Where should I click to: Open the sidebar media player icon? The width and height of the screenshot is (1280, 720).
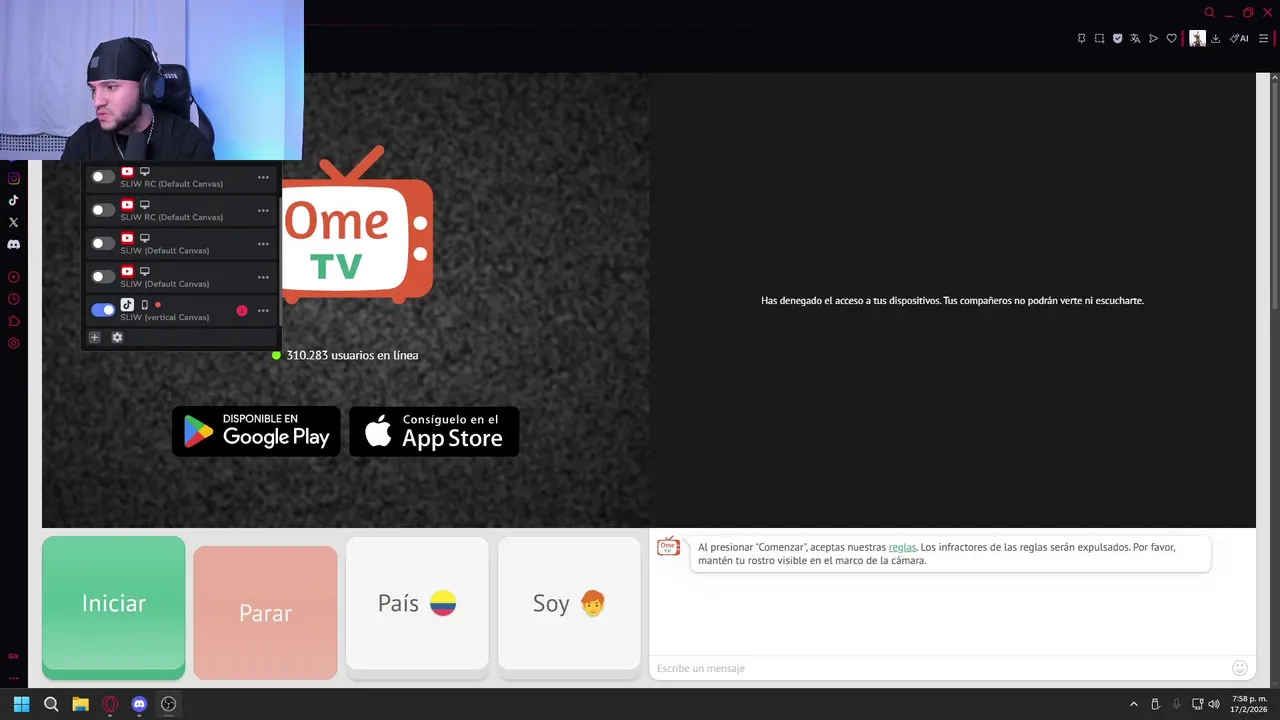click(13, 277)
